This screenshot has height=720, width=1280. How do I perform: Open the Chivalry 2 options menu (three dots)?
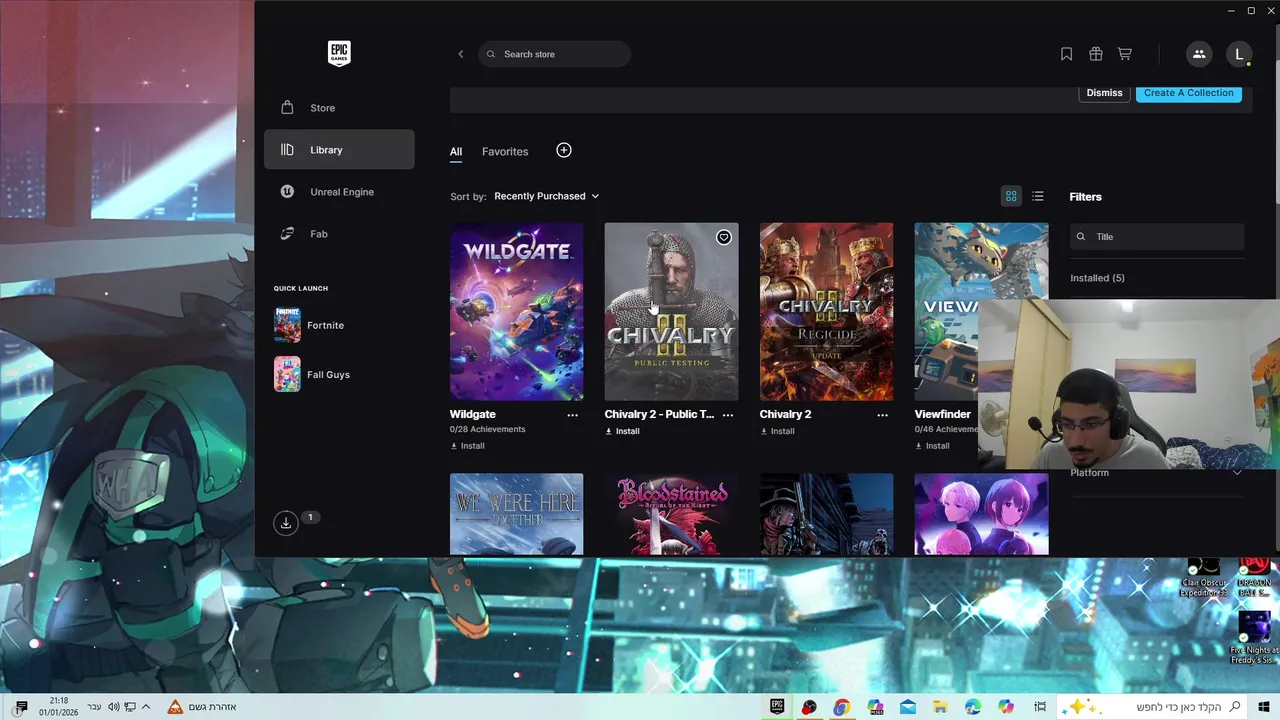pyautogui.click(x=883, y=415)
